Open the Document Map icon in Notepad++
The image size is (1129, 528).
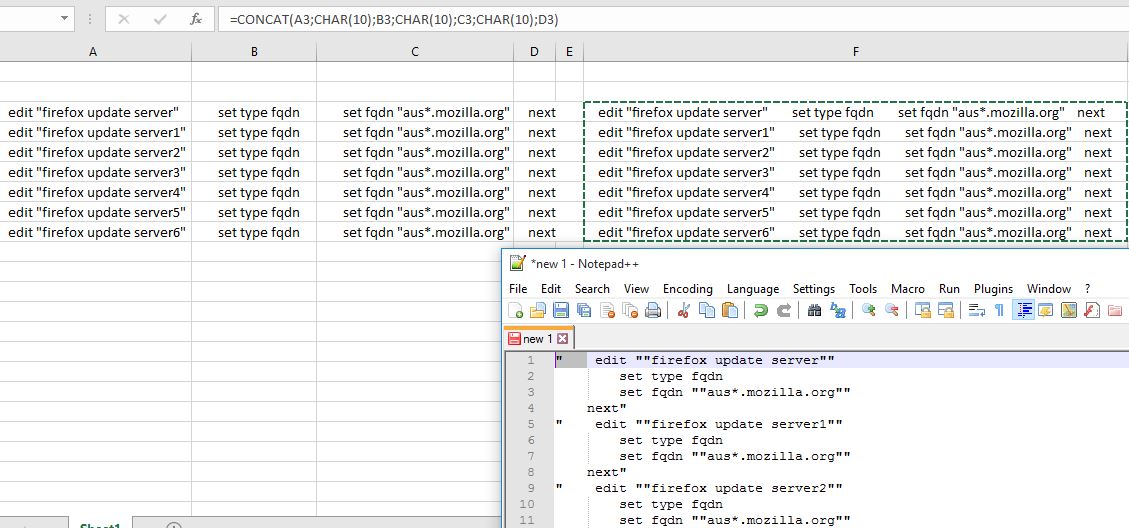click(x=1069, y=310)
